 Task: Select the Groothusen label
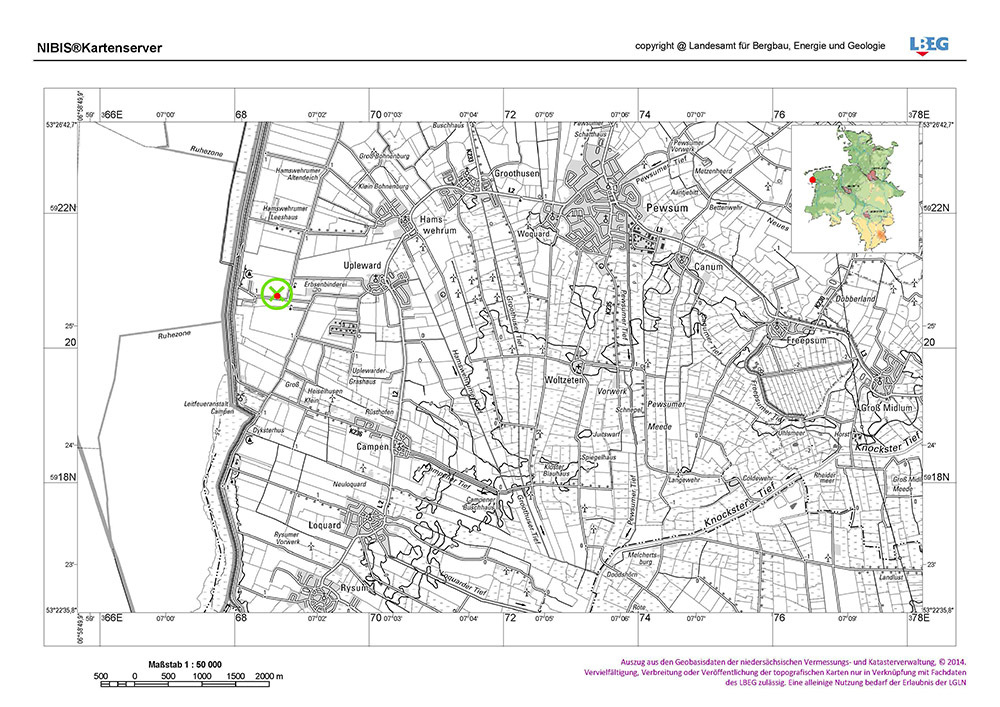click(517, 173)
